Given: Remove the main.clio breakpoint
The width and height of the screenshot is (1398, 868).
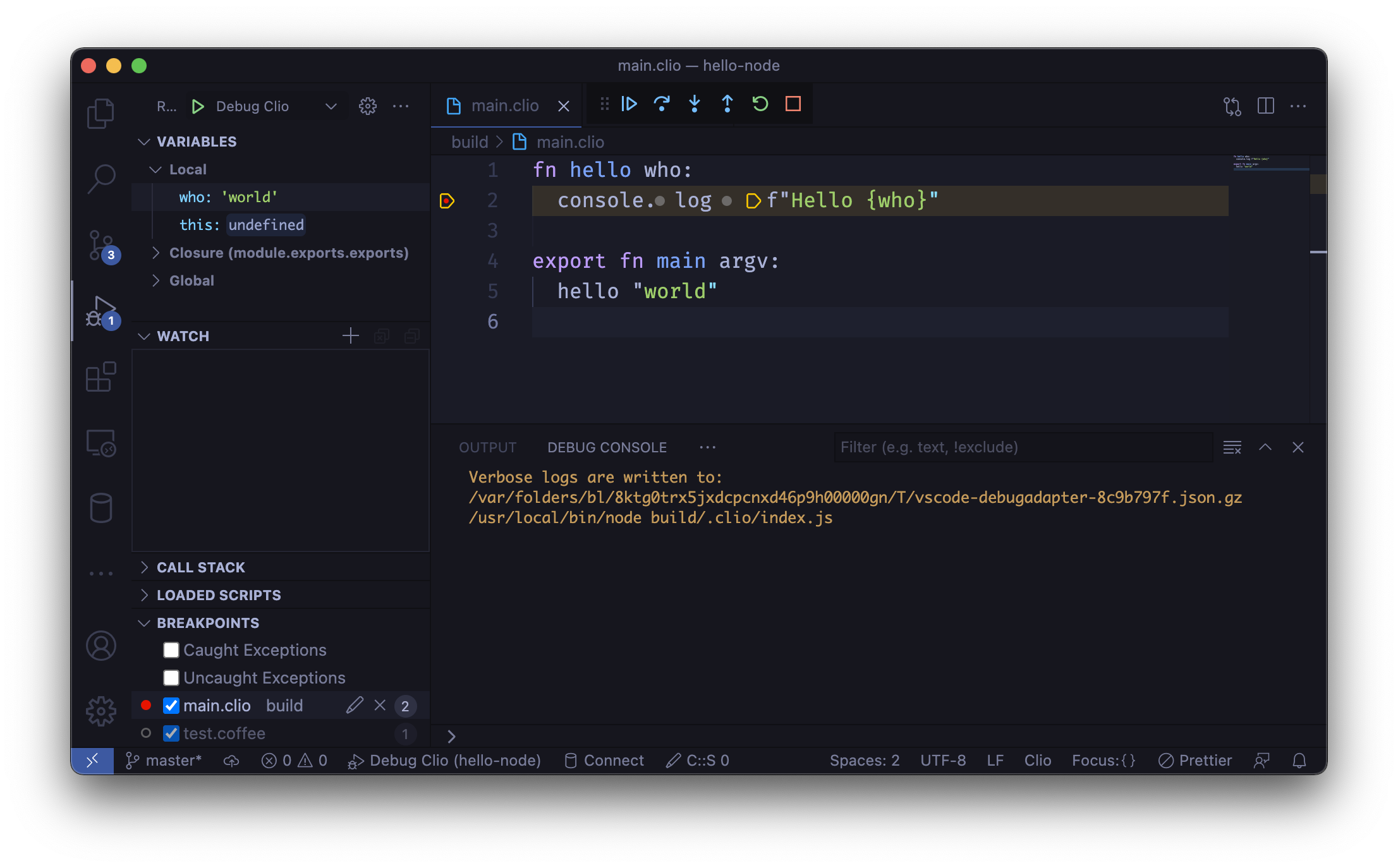Looking at the screenshot, I should (x=380, y=705).
